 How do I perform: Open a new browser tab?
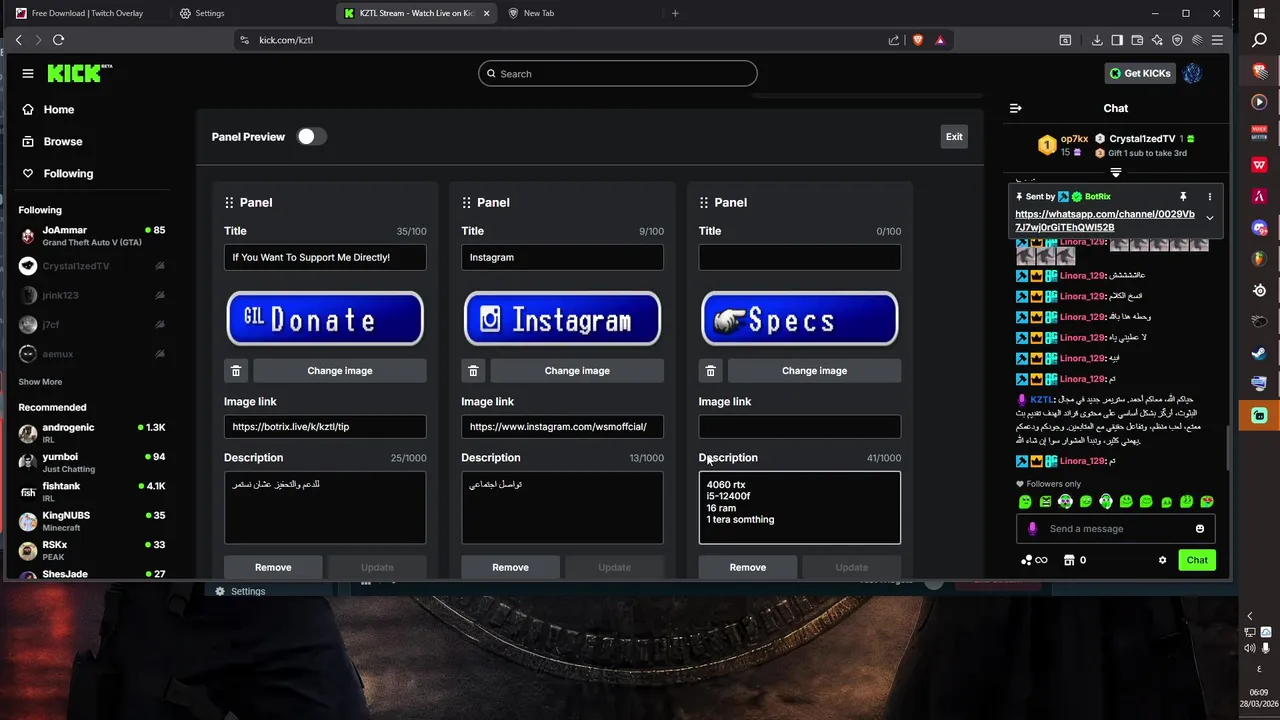675,13
